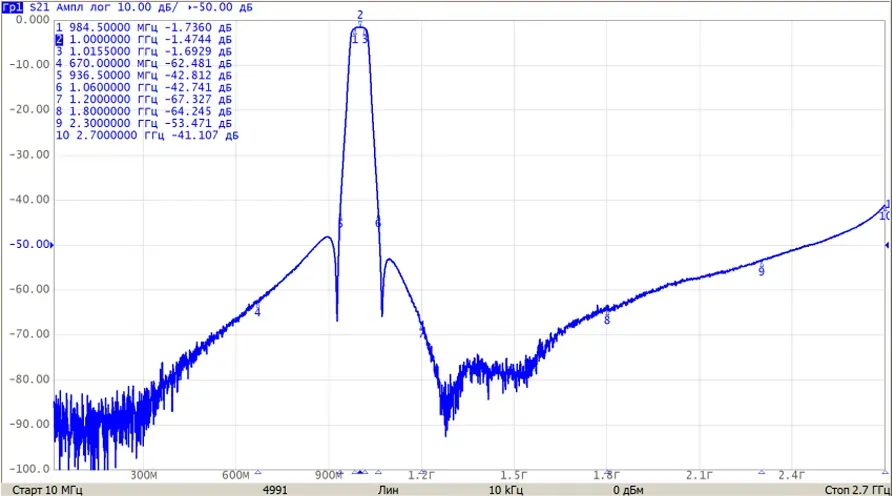The height and width of the screenshot is (496, 893).
Task: Click the active marker 2 filled triangle on the frequency axis
Action: (x=360, y=472)
